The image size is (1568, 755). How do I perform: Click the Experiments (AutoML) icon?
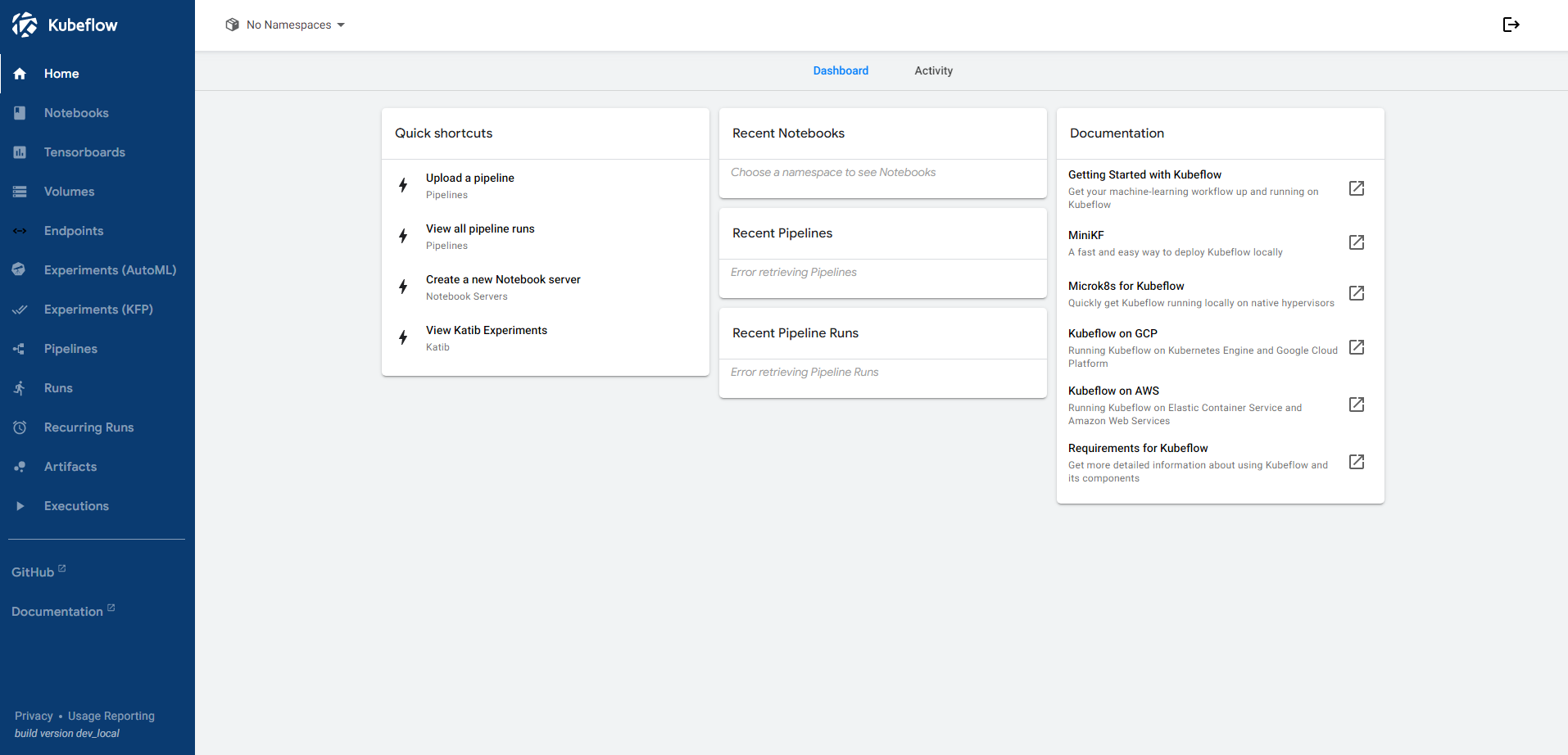coord(20,269)
